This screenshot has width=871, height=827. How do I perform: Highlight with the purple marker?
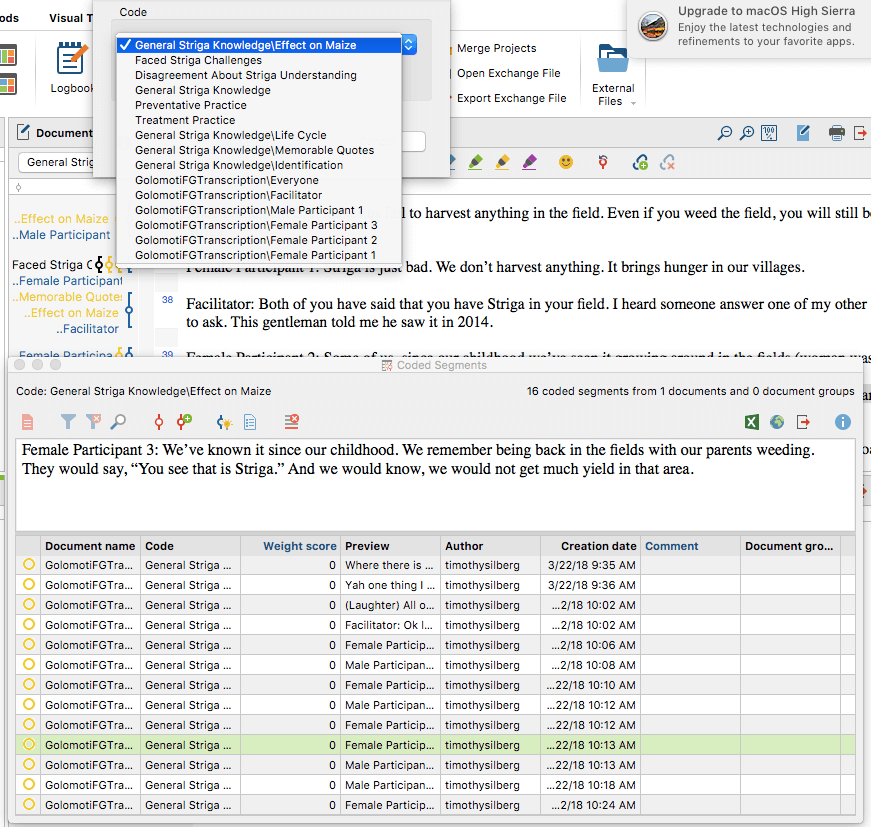pyautogui.click(x=529, y=162)
